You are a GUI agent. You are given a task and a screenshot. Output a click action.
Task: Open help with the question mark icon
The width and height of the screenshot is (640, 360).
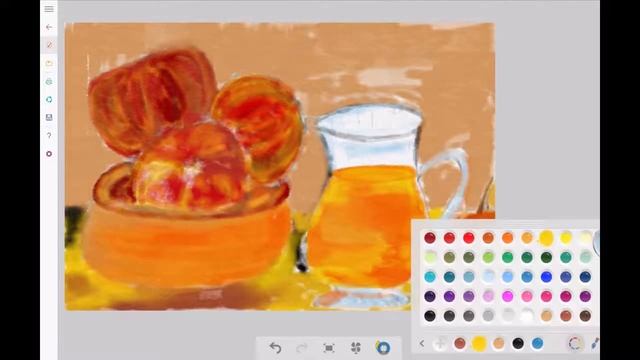tap(49, 136)
